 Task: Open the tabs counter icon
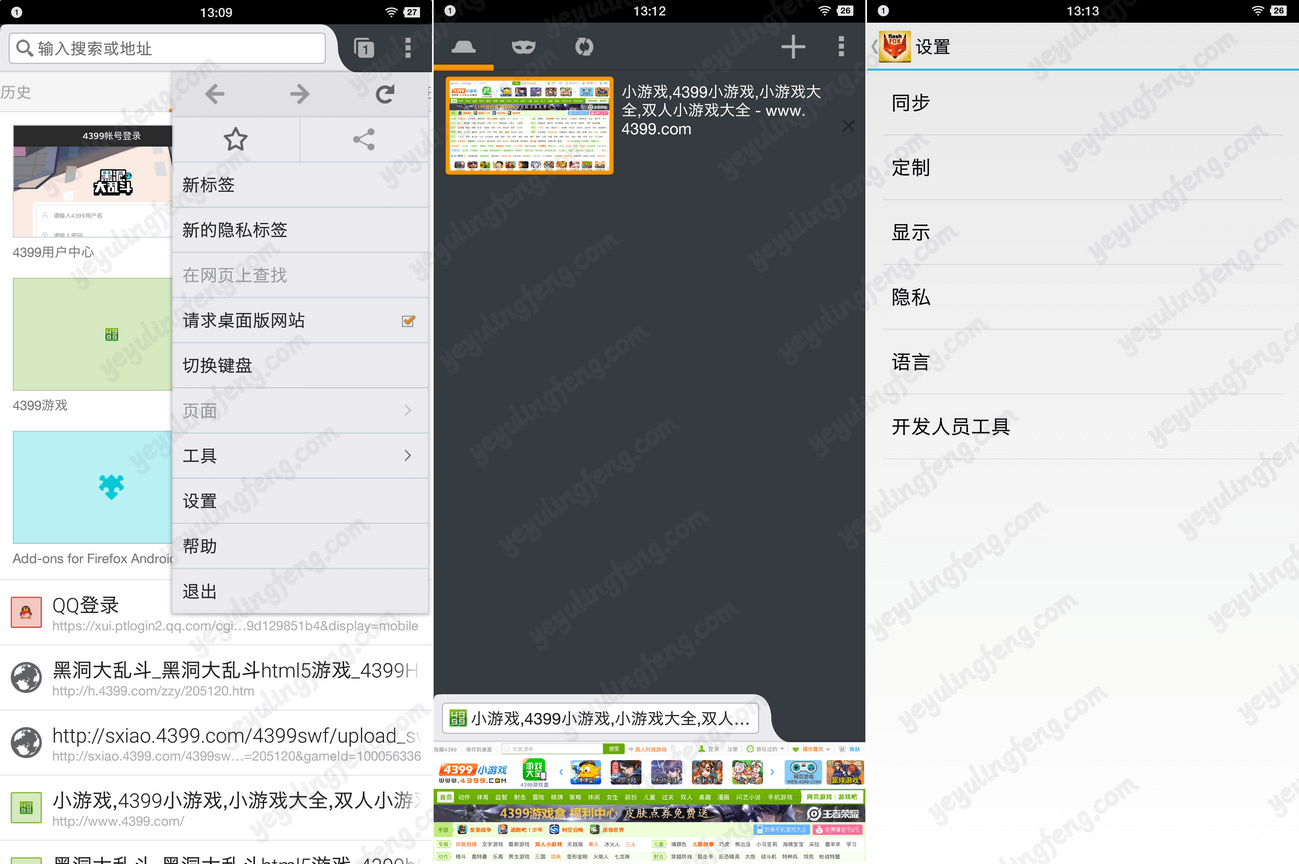tap(364, 48)
